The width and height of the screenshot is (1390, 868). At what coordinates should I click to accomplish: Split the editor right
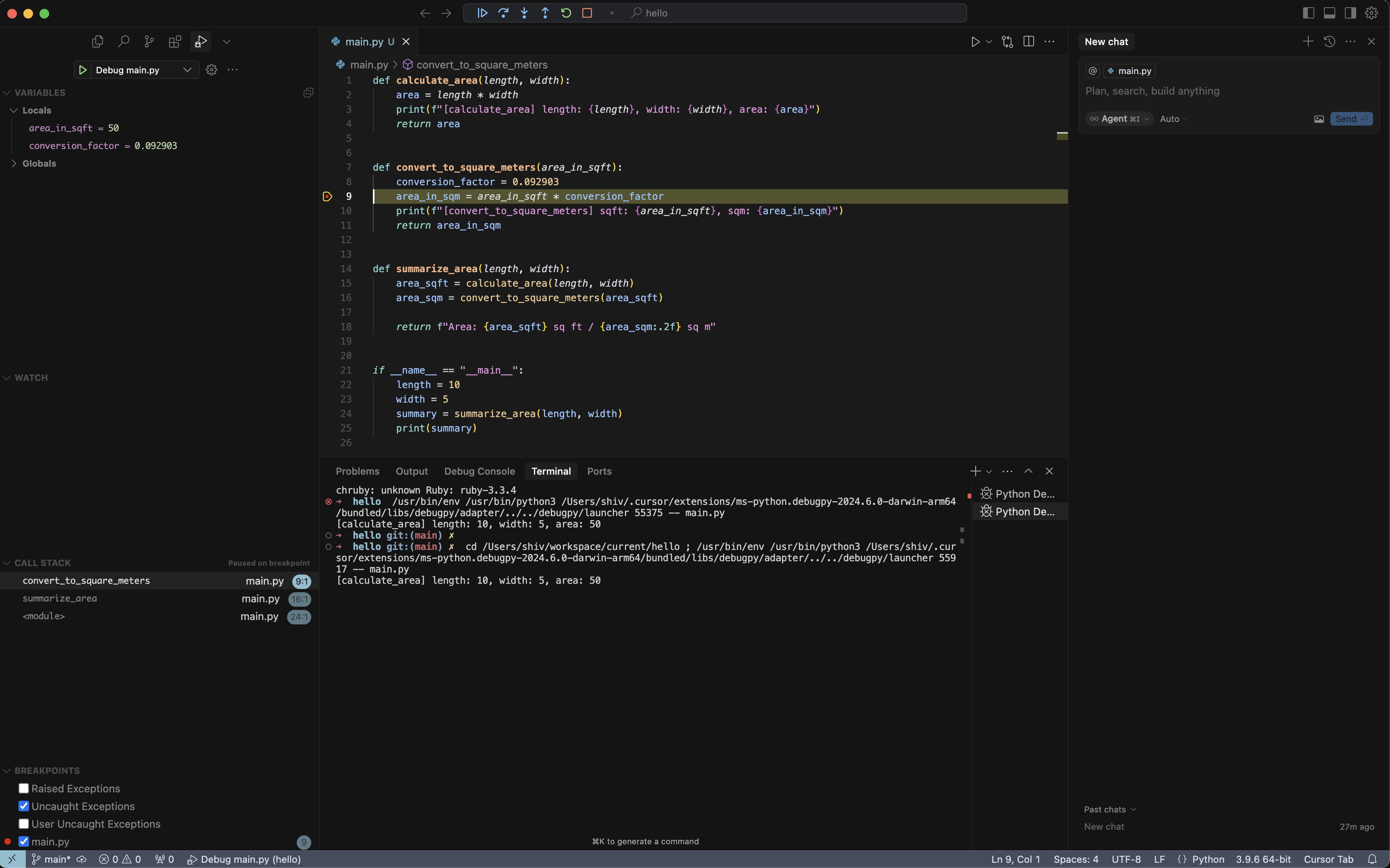[x=1029, y=41]
